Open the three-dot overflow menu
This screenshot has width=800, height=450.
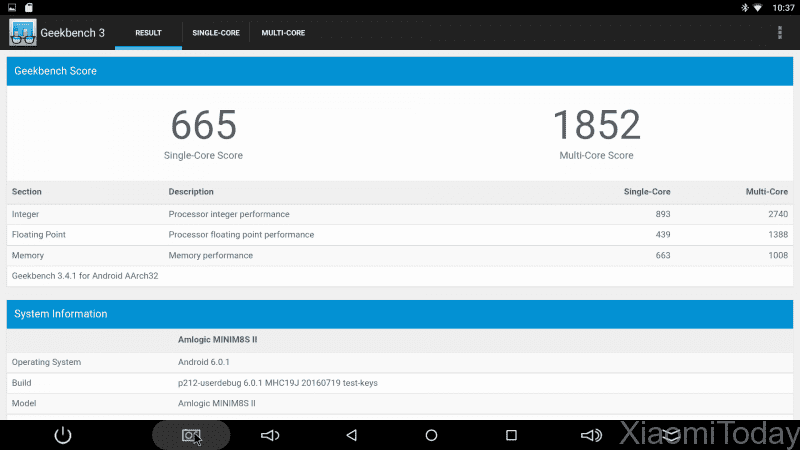pos(780,33)
